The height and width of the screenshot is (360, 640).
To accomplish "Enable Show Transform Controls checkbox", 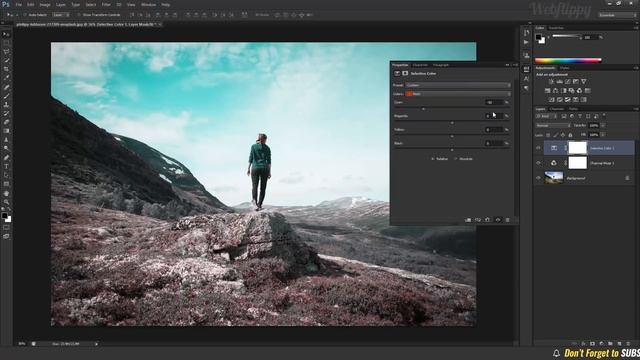I will coord(79,15).
